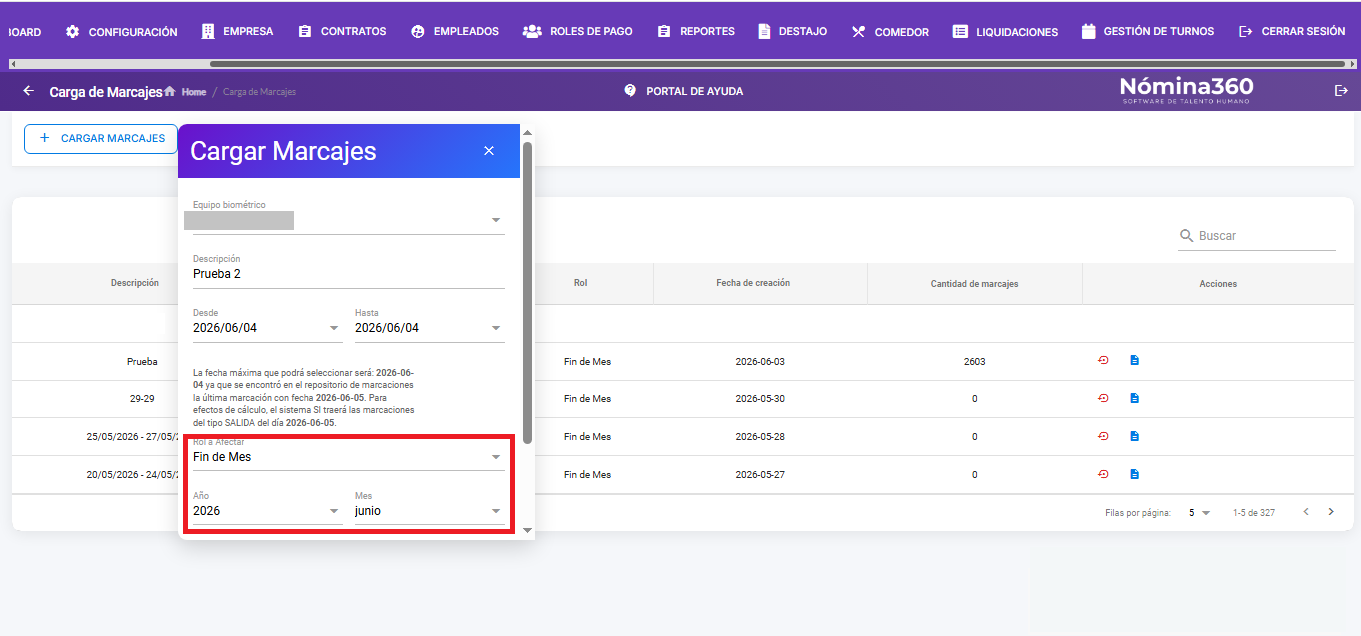Open the Reportes menu
1361x636 pixels.
tap(696, 31)
